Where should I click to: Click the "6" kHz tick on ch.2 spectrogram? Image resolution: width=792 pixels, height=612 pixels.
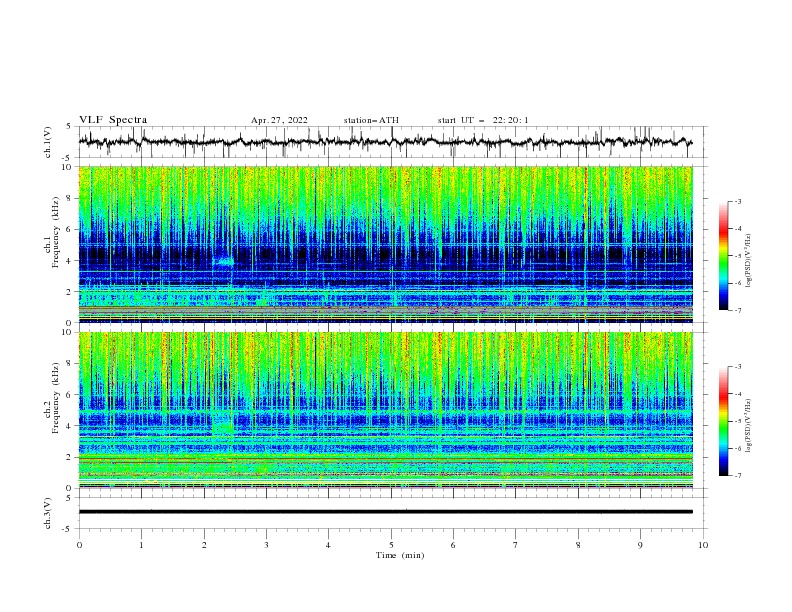click(x=70, y=394)
